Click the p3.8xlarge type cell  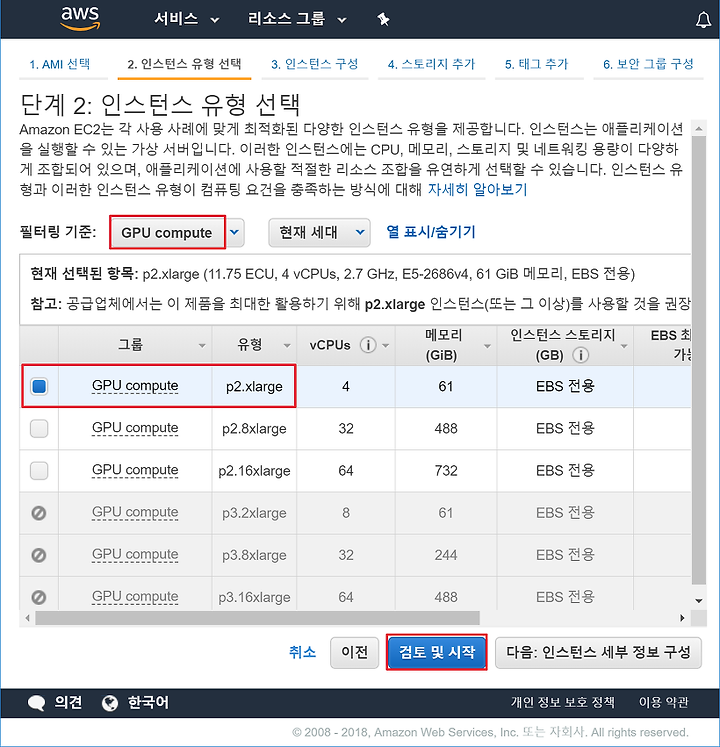pos(254,555)
